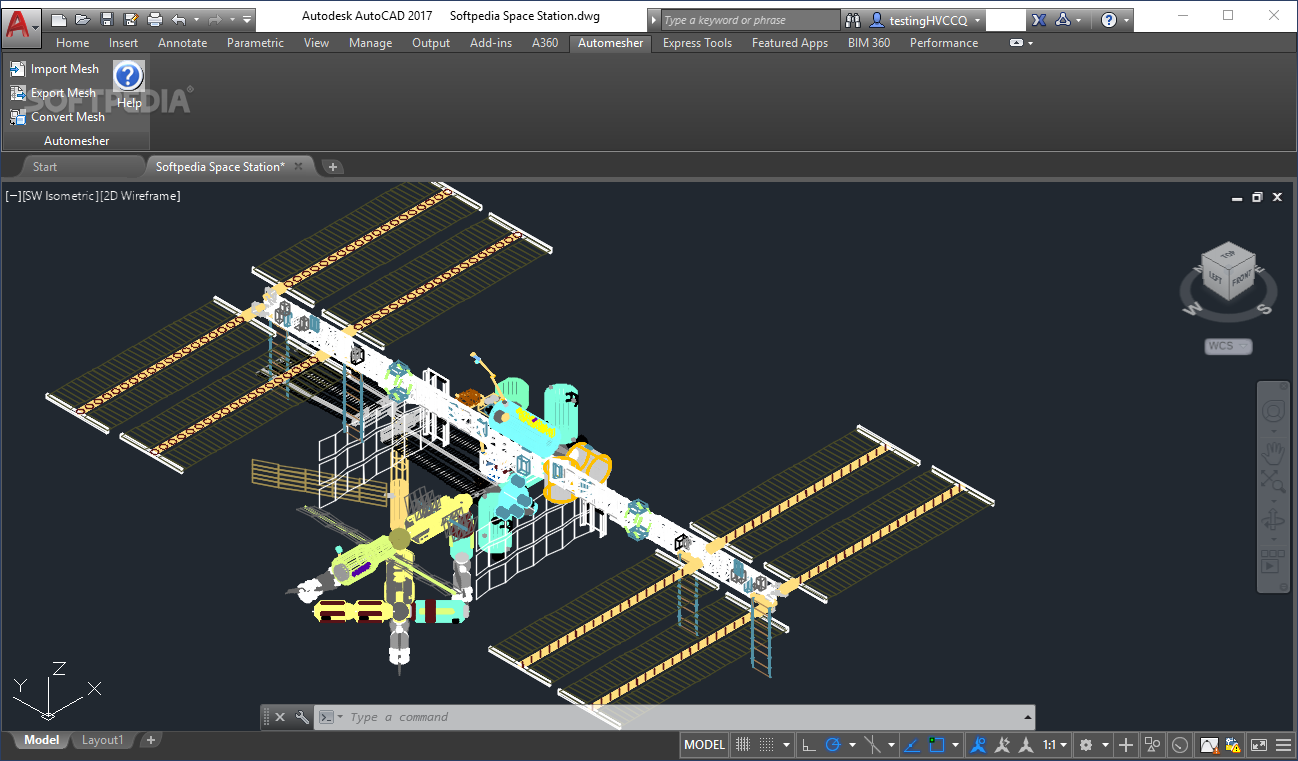Click the SW Isometric view label
The height and width of the screenshot is (761, 1298).
pyautogui.click(x=59, y=196)
